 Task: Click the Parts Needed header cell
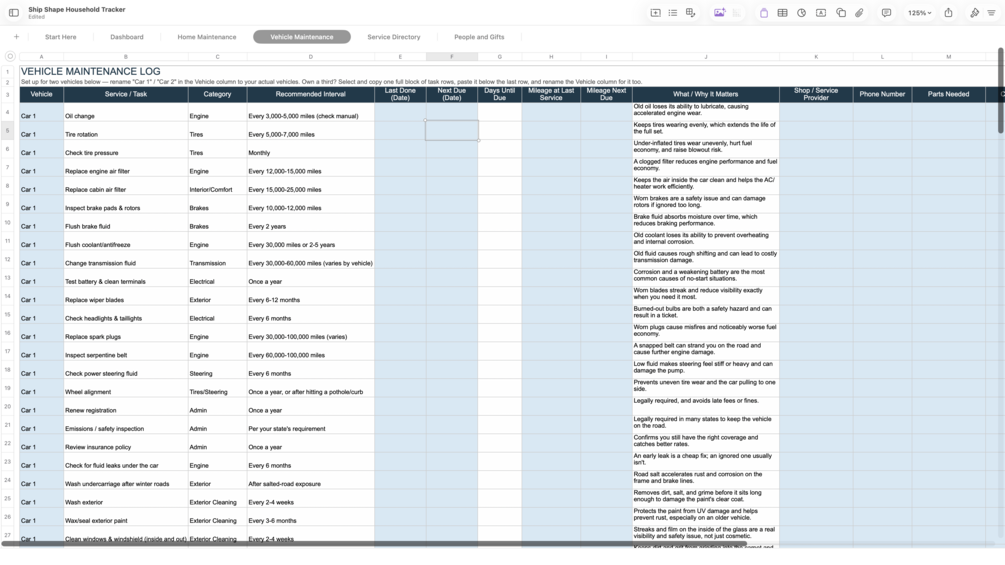coord(949,94)
